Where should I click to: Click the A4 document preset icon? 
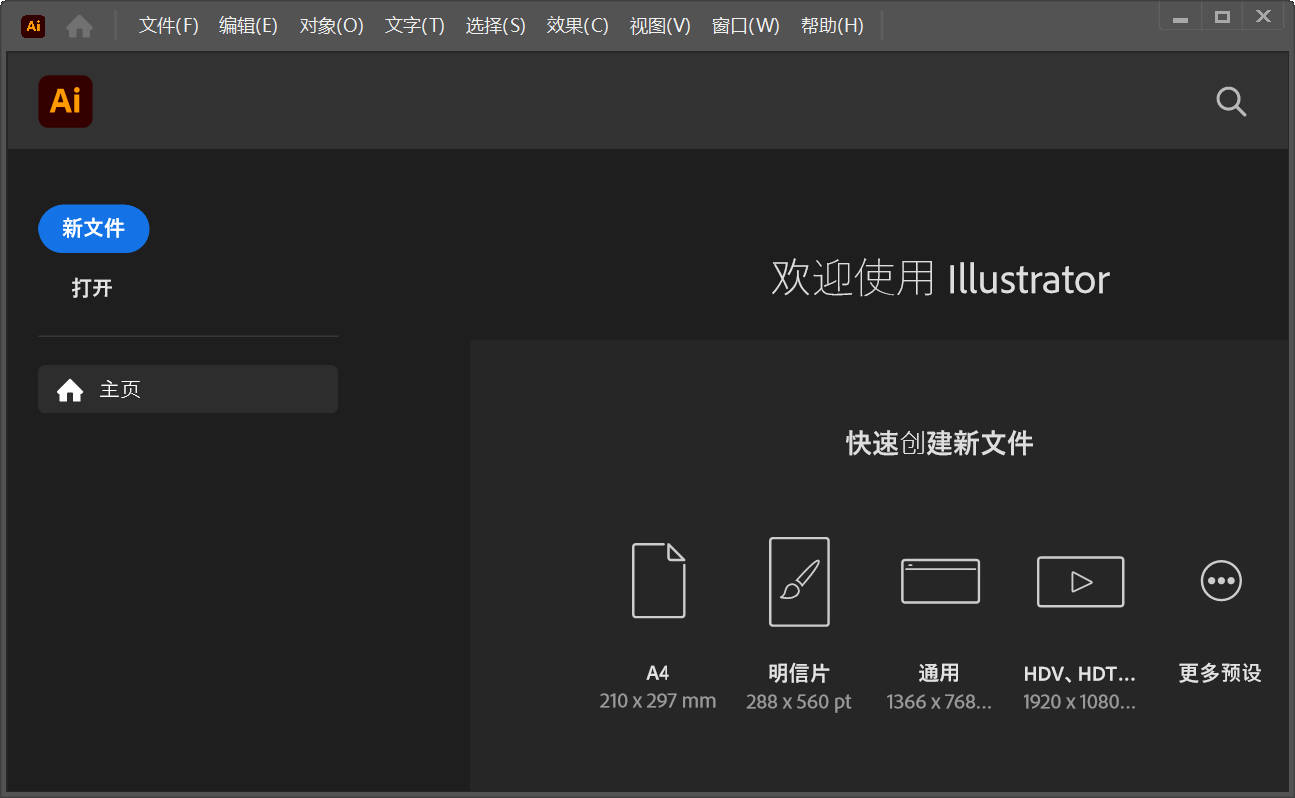click(658, 580)
